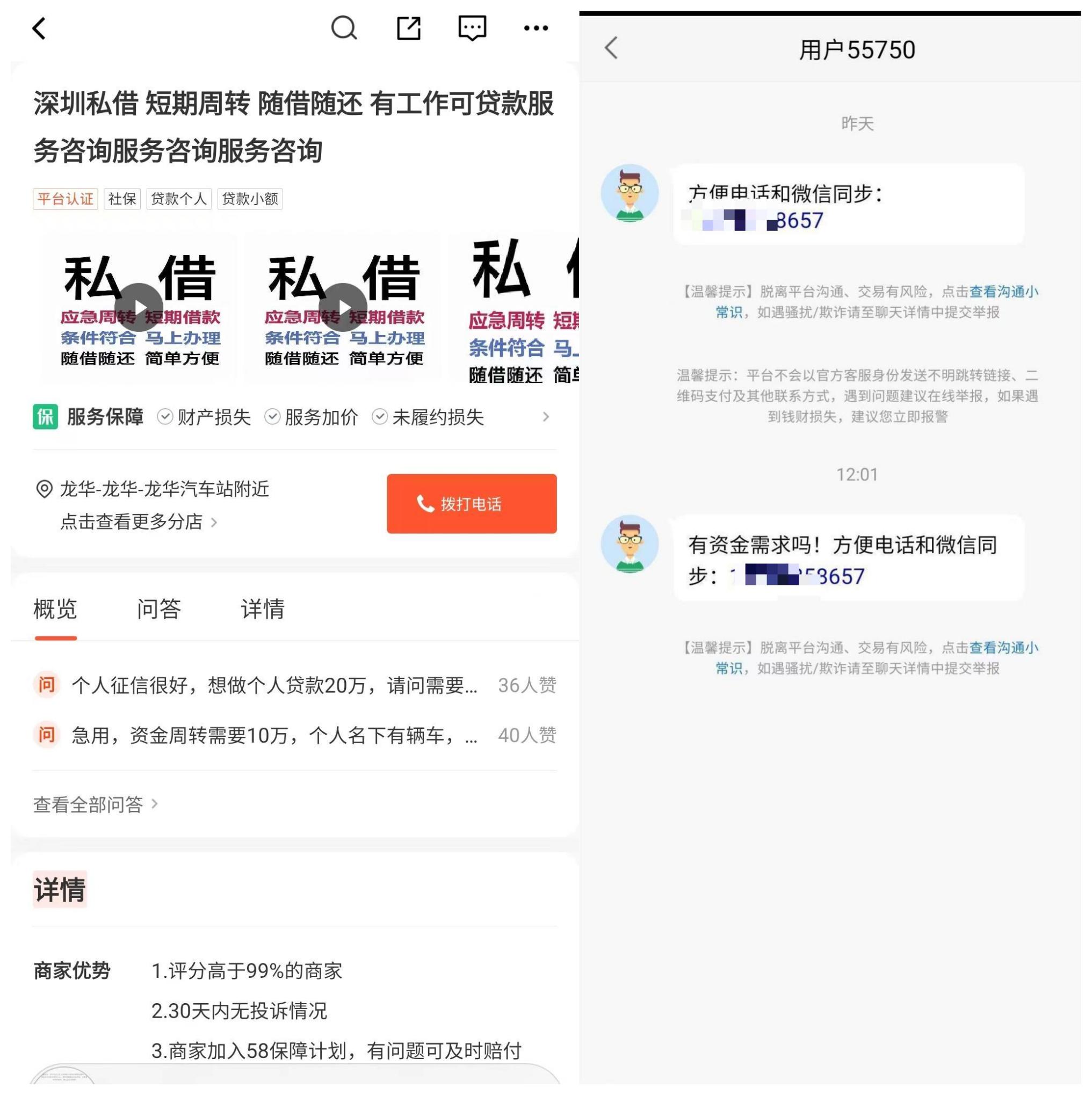The image size is (1092, 1095).
Task: Tap the back arrow on the listing page
Action: point(39,27)
